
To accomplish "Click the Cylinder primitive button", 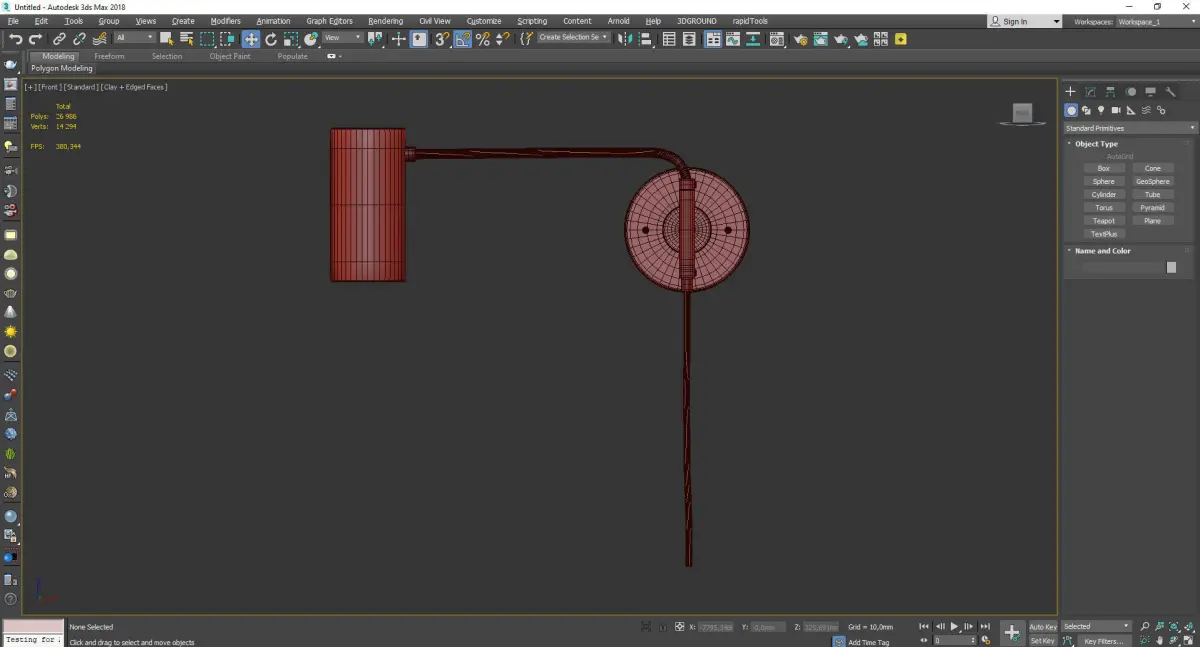I will pos(1104,194).
